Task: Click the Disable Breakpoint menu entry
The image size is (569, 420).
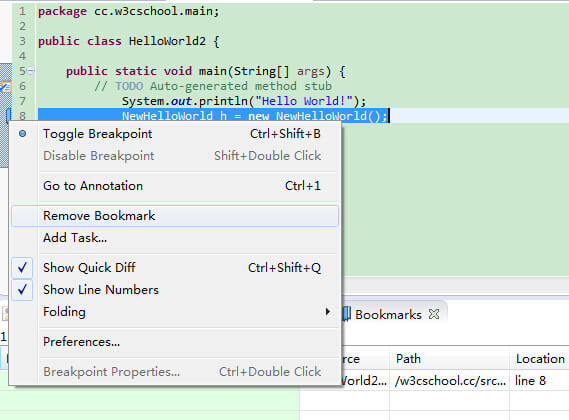Action: [175, 156]
